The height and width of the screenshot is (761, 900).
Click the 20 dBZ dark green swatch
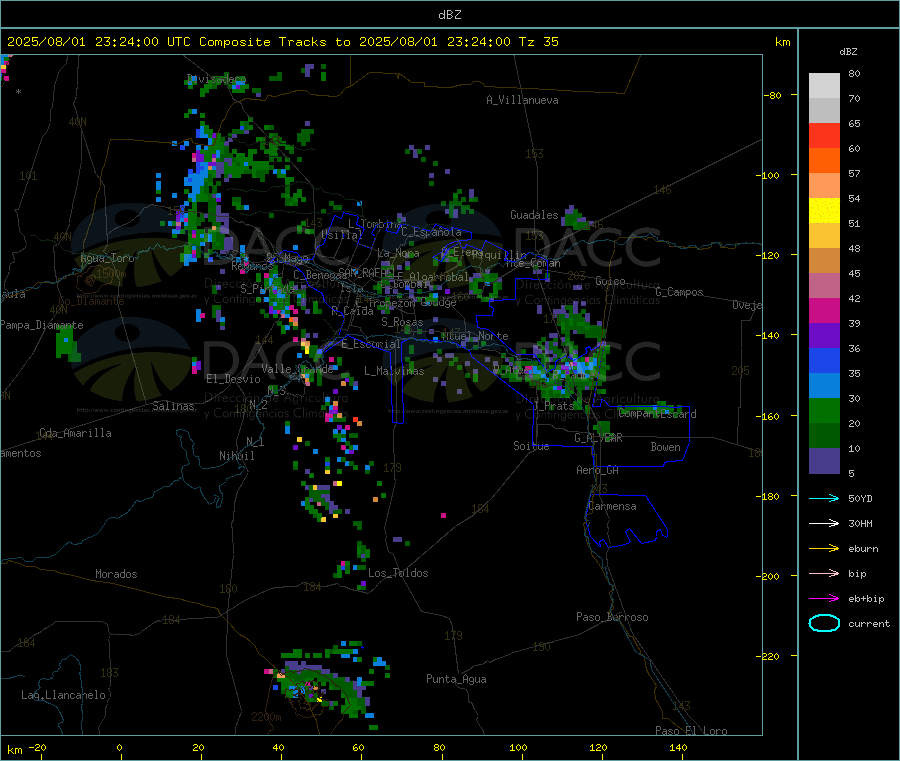(x=824, y=436)
